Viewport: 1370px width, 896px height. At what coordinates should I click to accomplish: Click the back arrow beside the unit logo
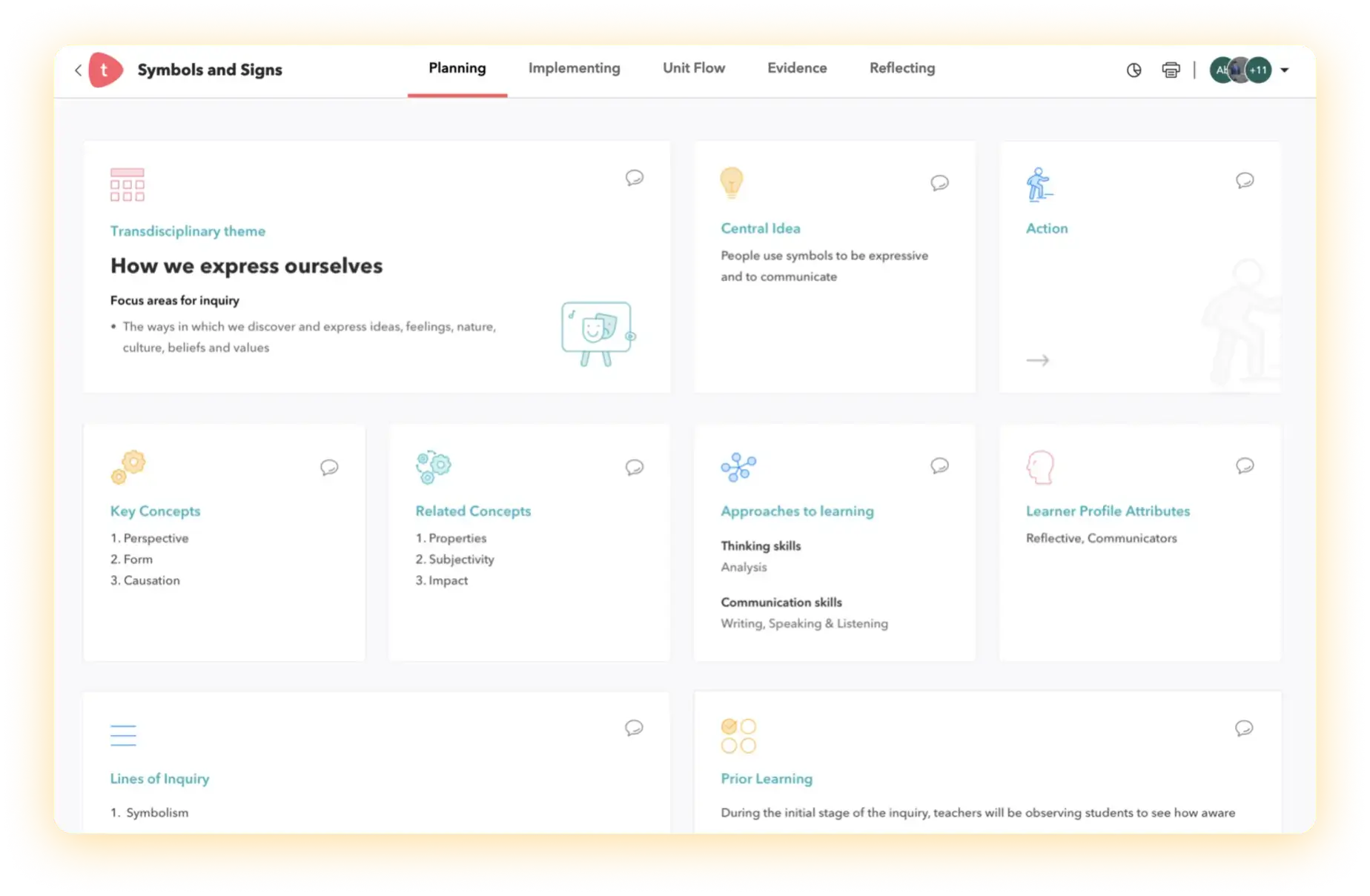click(78, 70)
